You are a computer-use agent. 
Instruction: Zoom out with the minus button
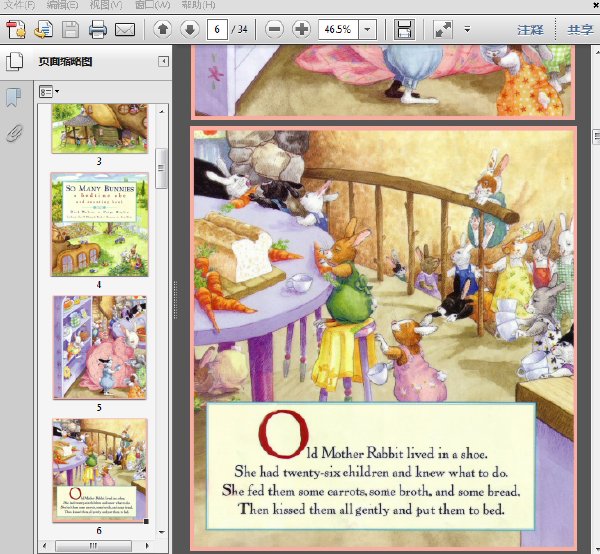pyautogui.click(x=274, y=29)
